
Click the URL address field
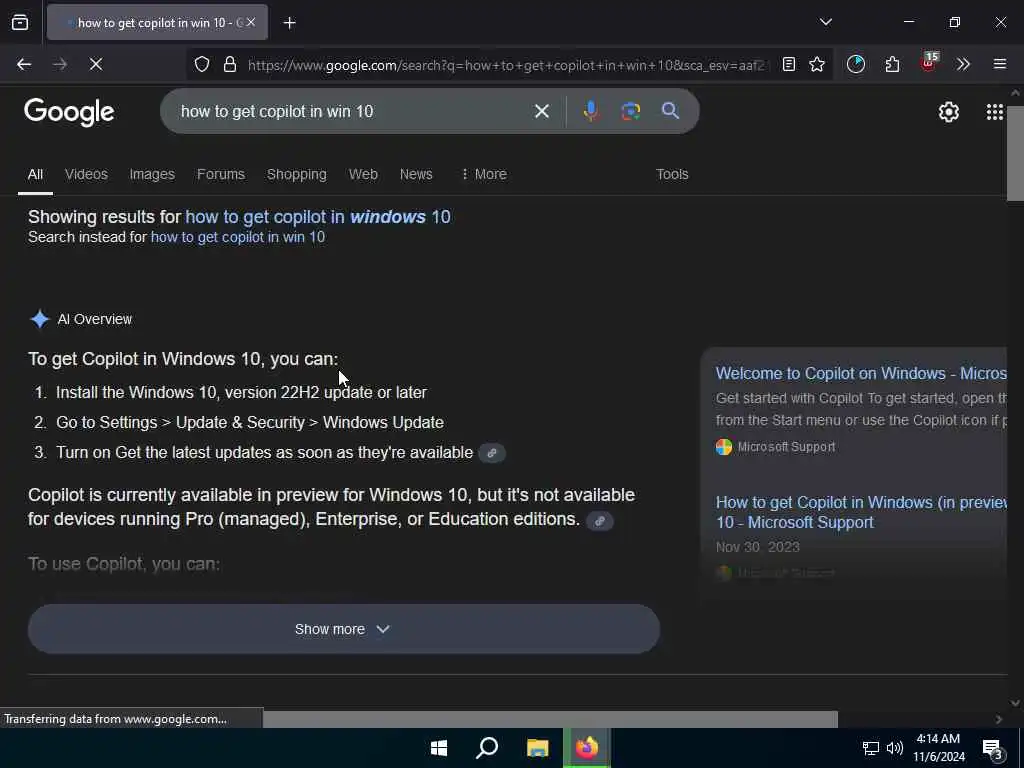pos(507,65)
